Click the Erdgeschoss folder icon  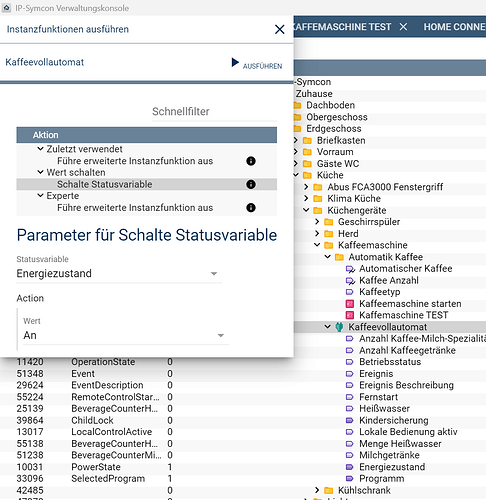297,129
